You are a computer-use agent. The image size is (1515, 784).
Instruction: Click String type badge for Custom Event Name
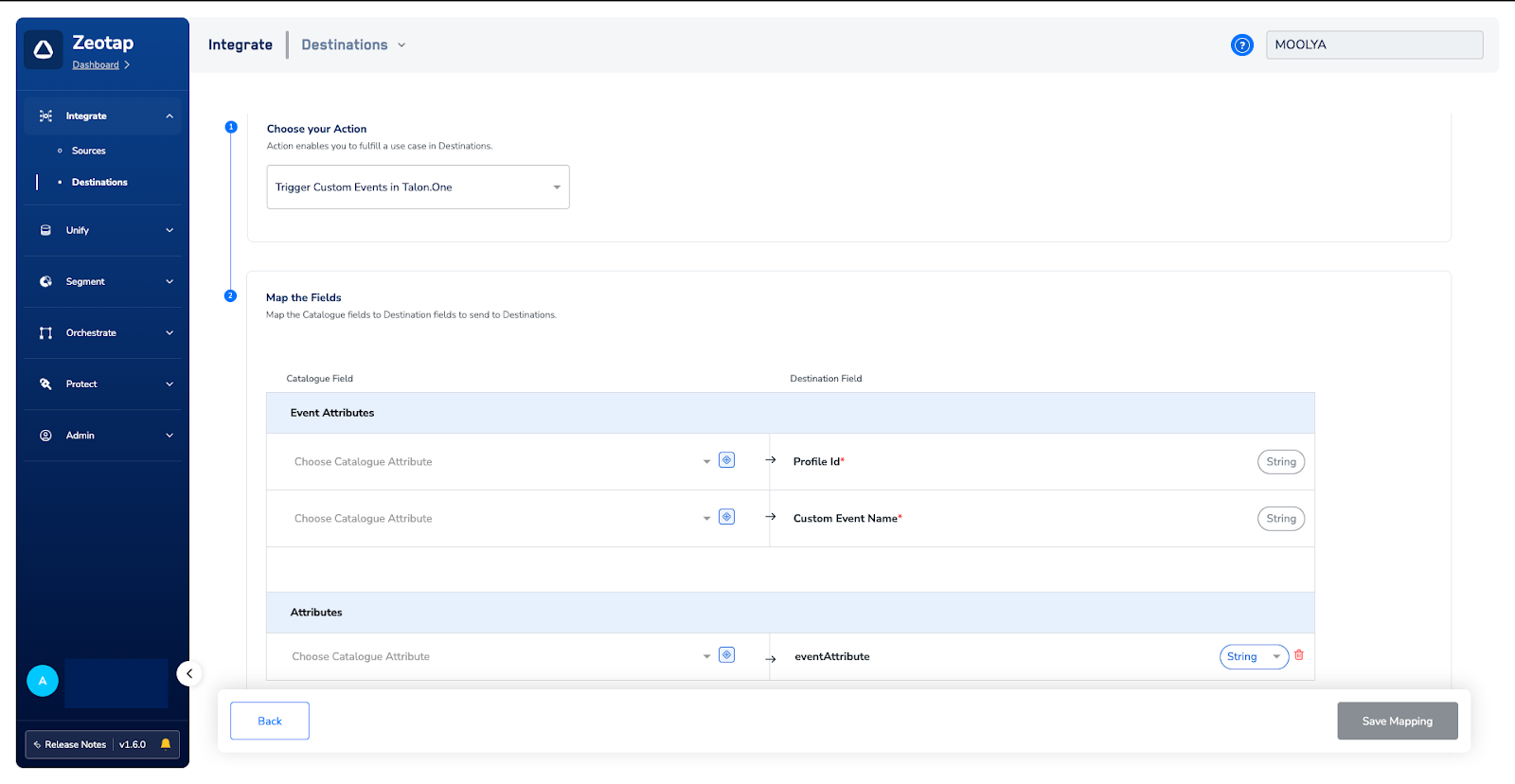1281,519
